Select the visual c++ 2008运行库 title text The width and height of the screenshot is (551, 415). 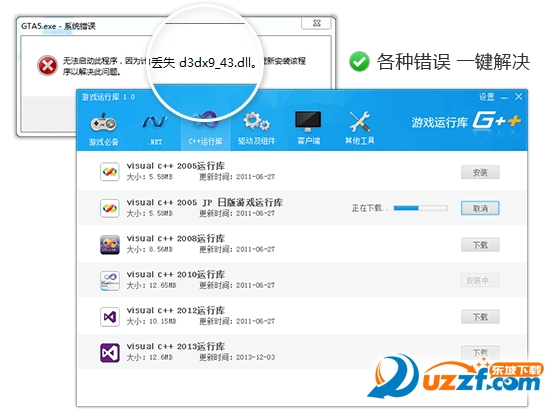[x=175, y=238]
